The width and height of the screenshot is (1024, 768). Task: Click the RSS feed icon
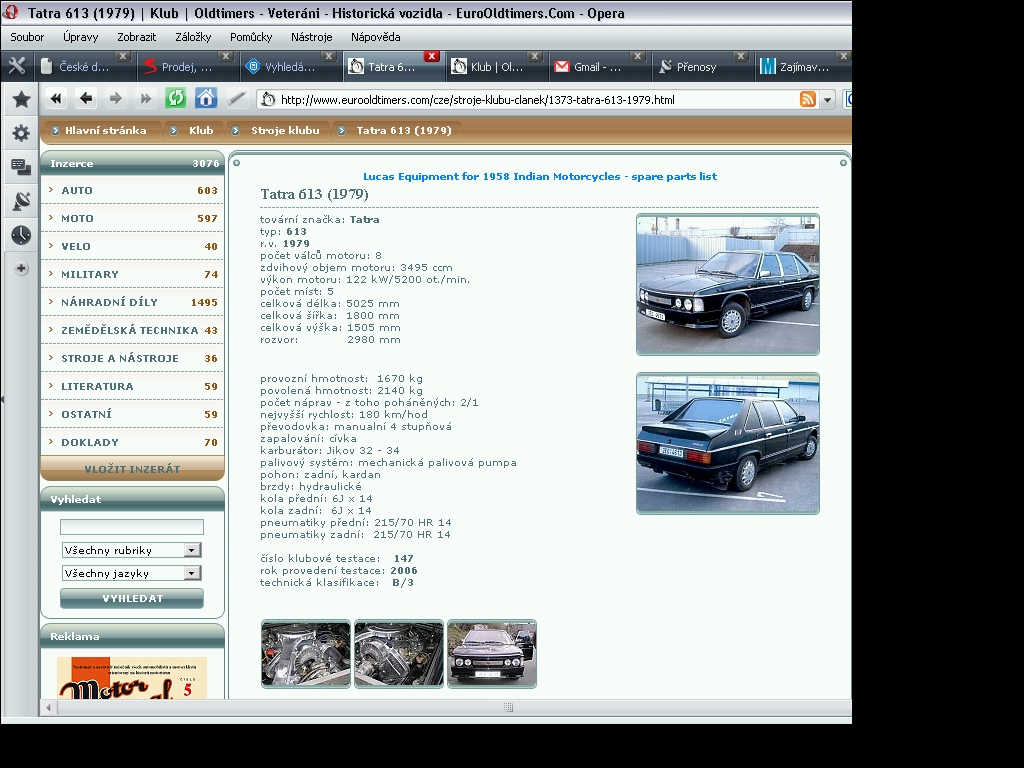point(807,99)
